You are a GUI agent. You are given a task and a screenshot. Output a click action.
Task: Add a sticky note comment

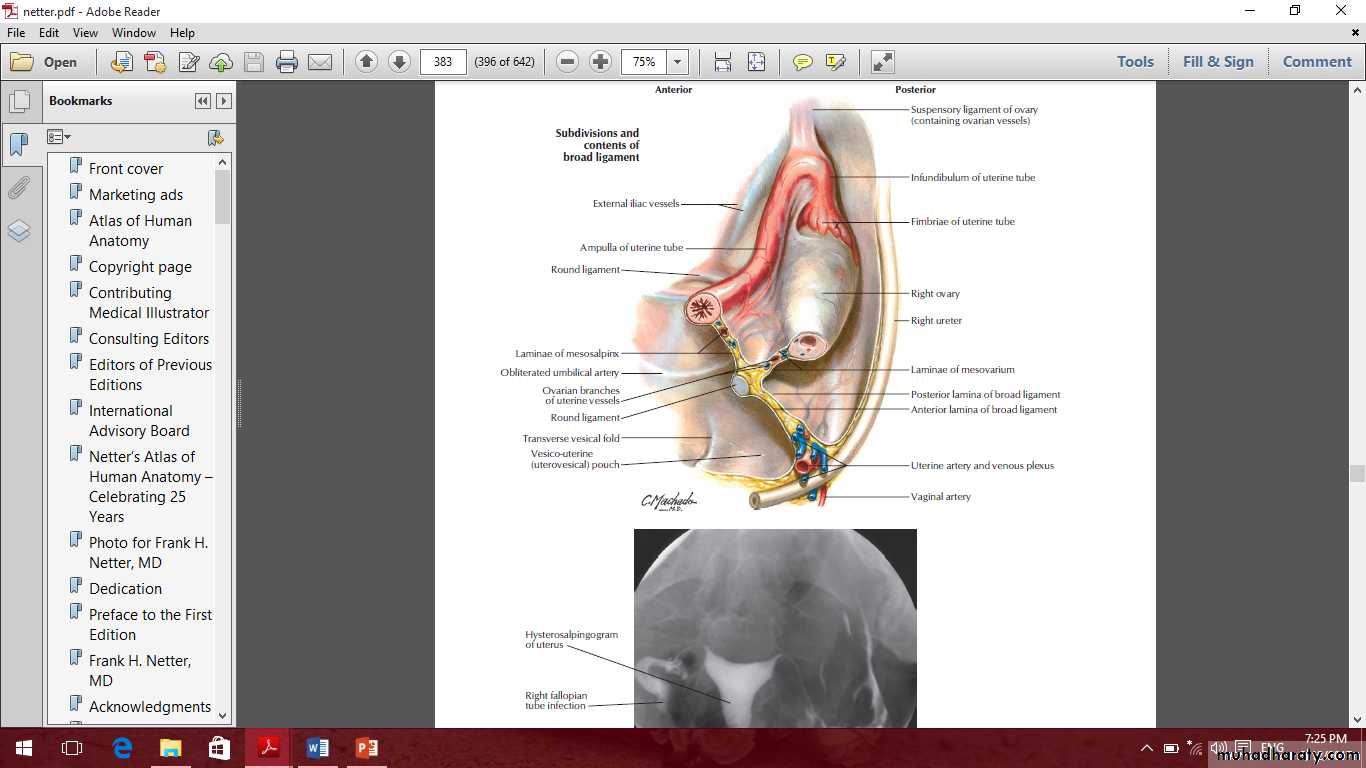click(x=802, y=62)
